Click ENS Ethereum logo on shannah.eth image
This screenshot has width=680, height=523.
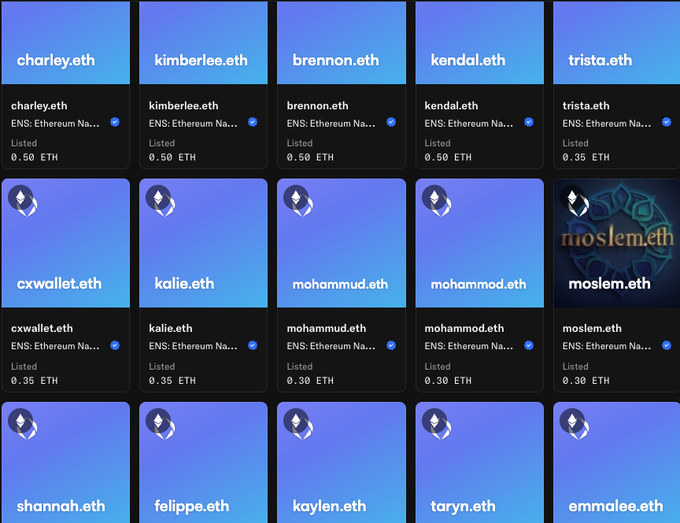[23, 424]
